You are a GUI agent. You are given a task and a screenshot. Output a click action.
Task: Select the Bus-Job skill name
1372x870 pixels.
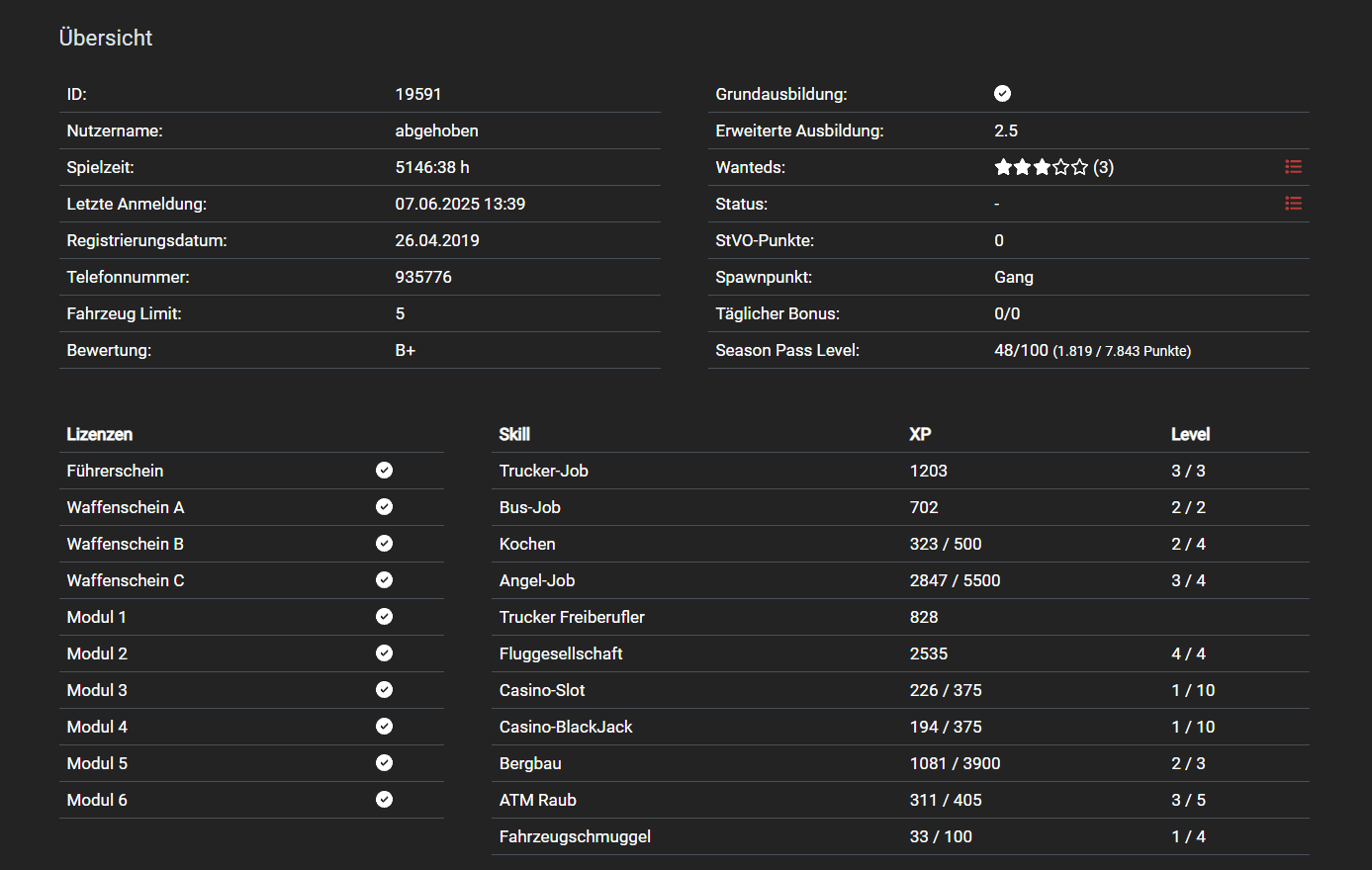coord(530,507)
